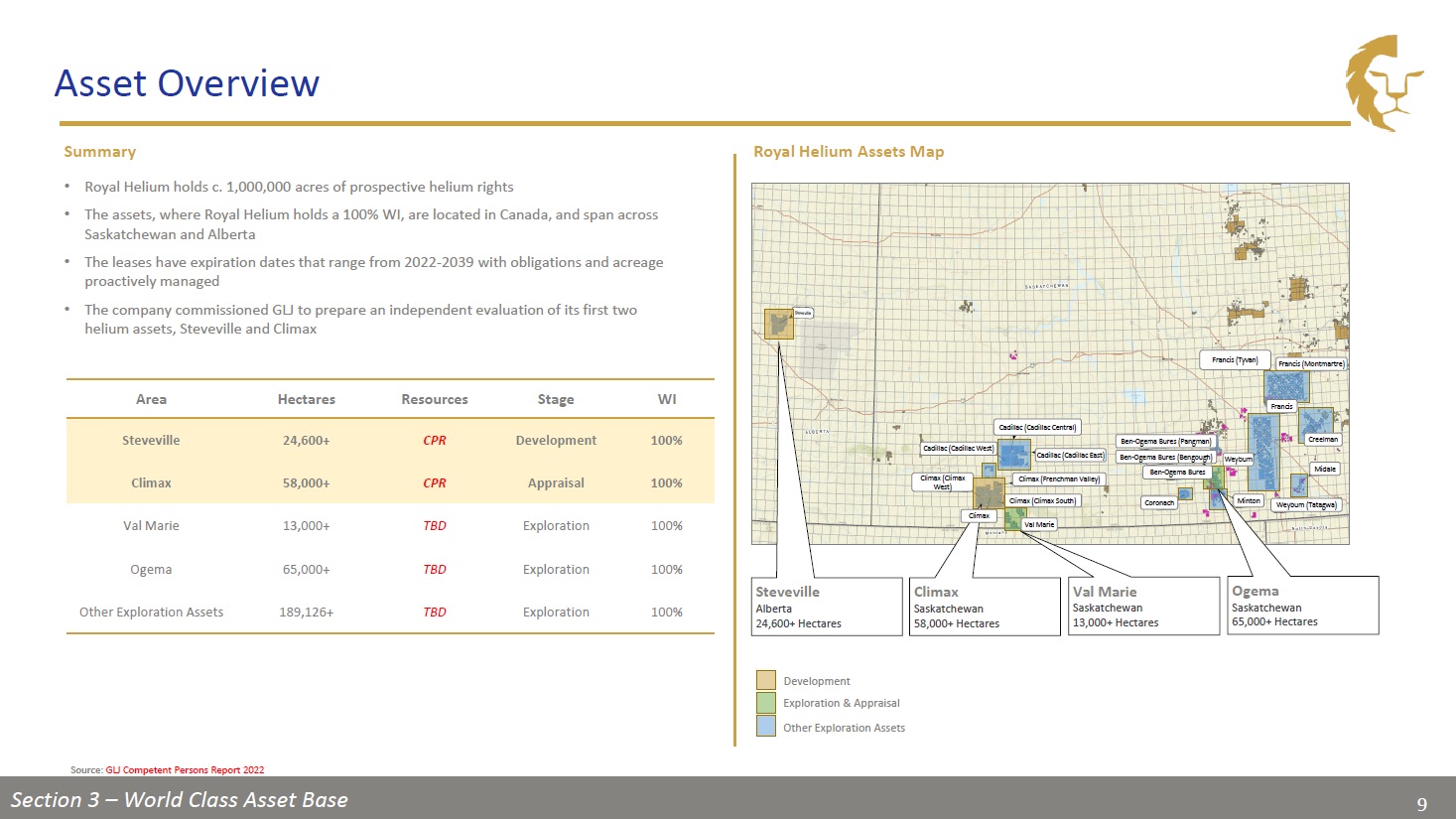Image resolution: width=1456 pixels, height=819 pixels.
Task: Click the 58,000+ hectares table cell
Action: [307, 482]
